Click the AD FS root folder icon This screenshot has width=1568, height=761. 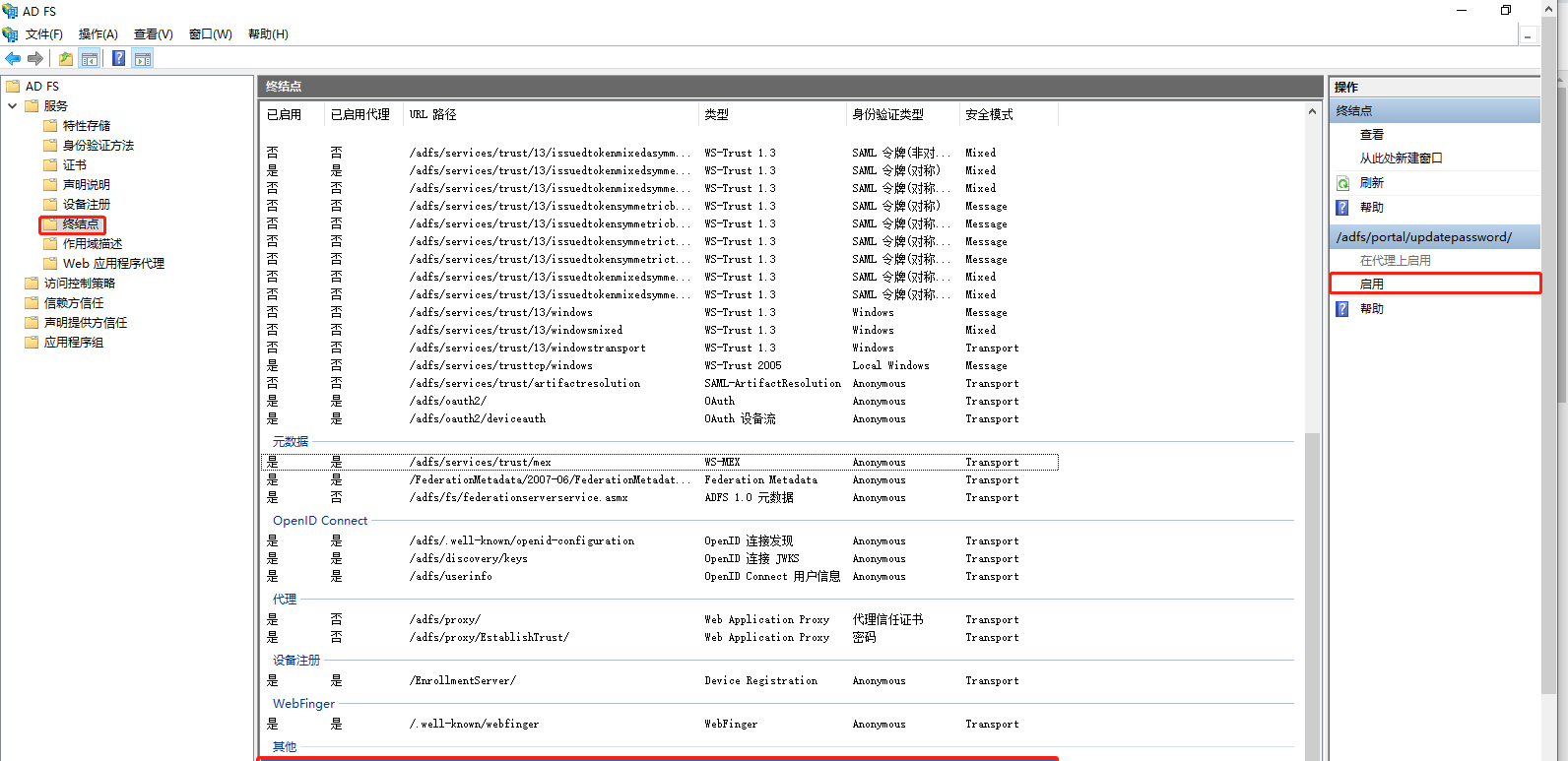tap(13, 87)
